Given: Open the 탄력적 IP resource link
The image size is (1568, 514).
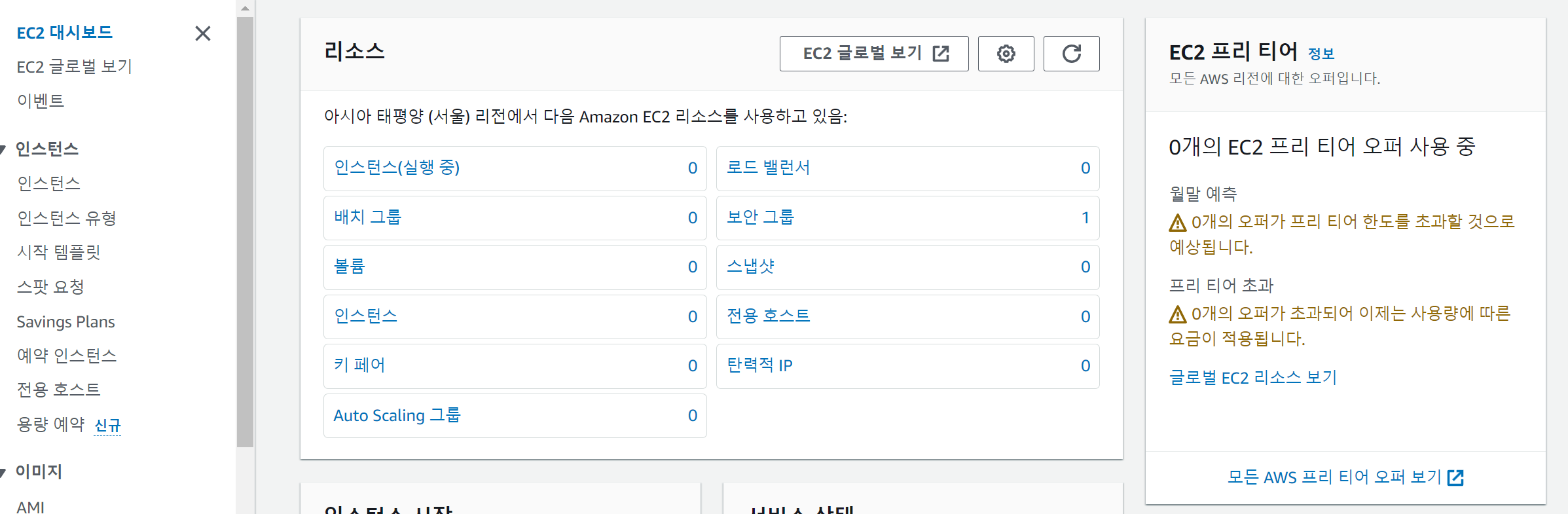Looking at the screenshot, I should point(759,365).
